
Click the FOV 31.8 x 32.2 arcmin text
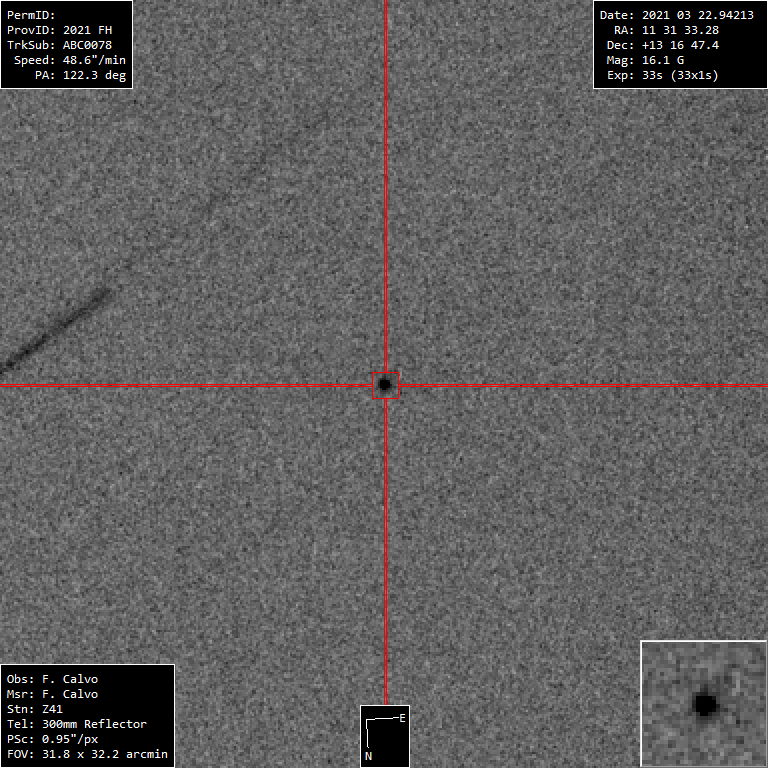pyautogui.click(x=87, y=754)
